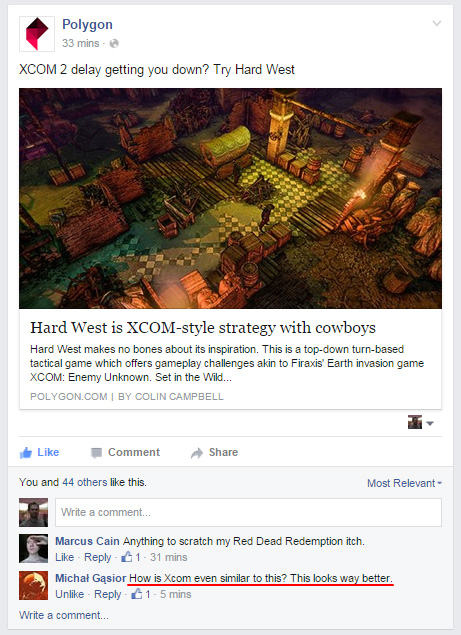Image resolution: width=461 pixels, height=635 pixels.
Task: Open Marcus Cain's avatar picture
Action: [33, 548]
